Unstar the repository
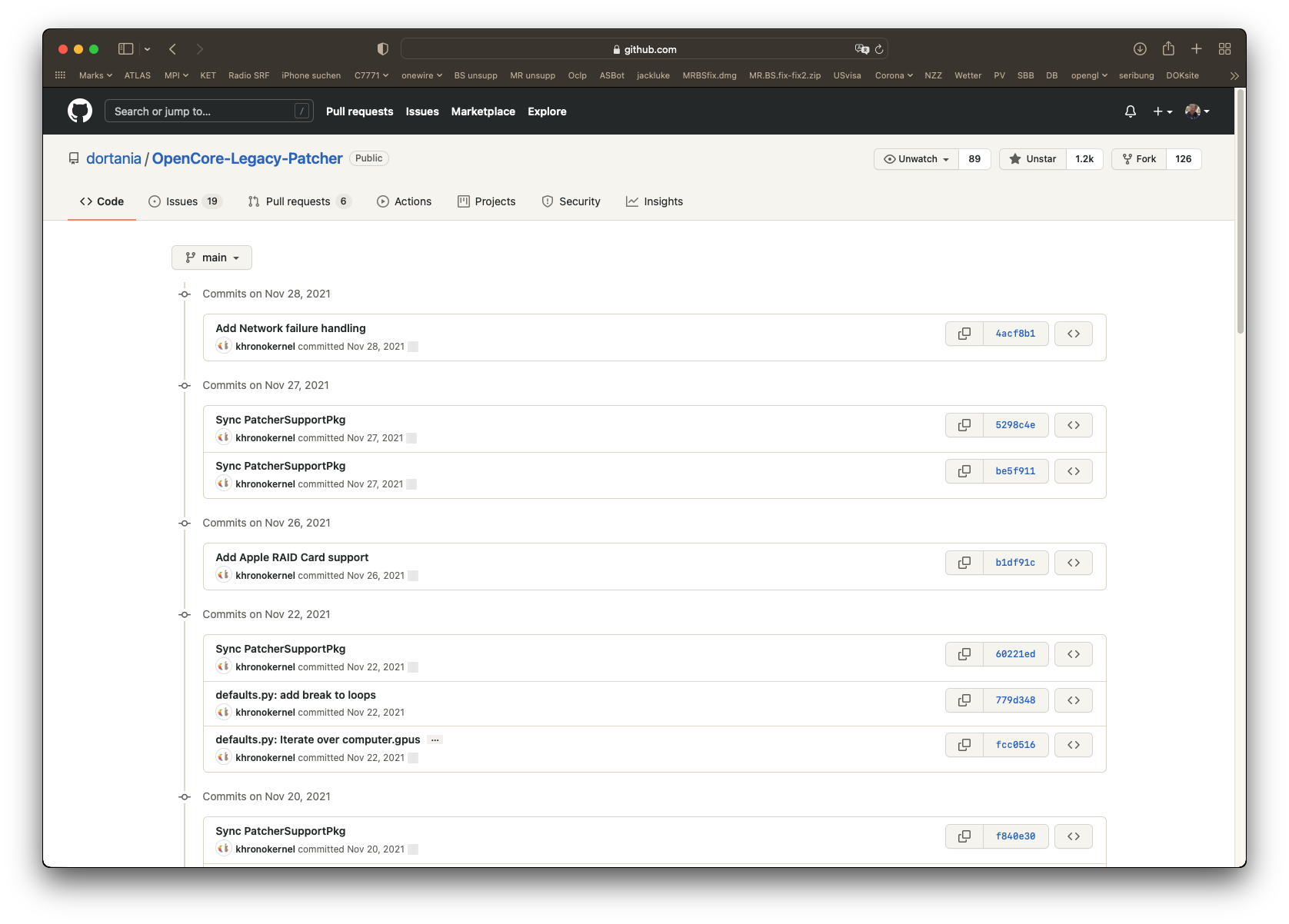 (1032, 159)
